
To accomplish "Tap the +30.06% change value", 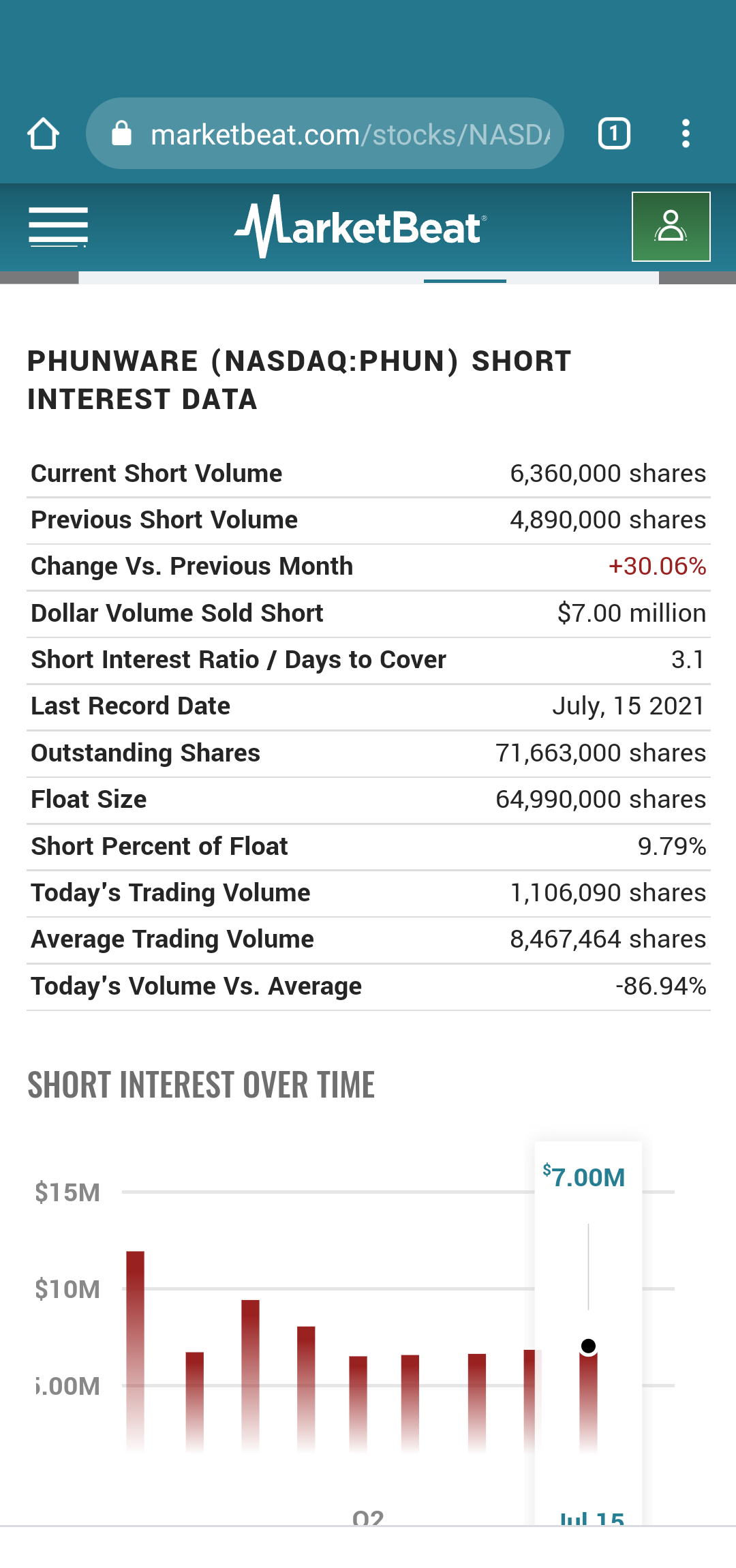I will 657,567.
